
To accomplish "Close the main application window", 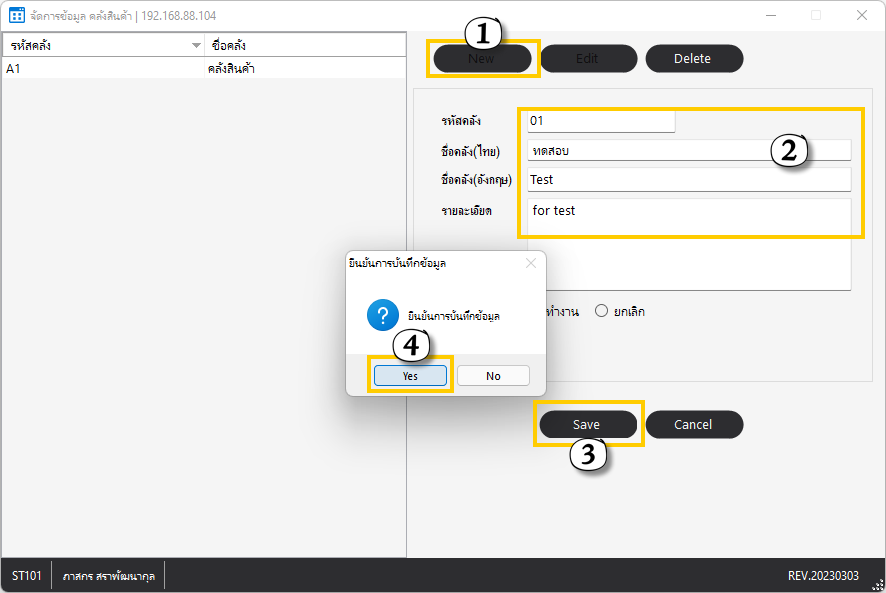I will click(861, 15).
